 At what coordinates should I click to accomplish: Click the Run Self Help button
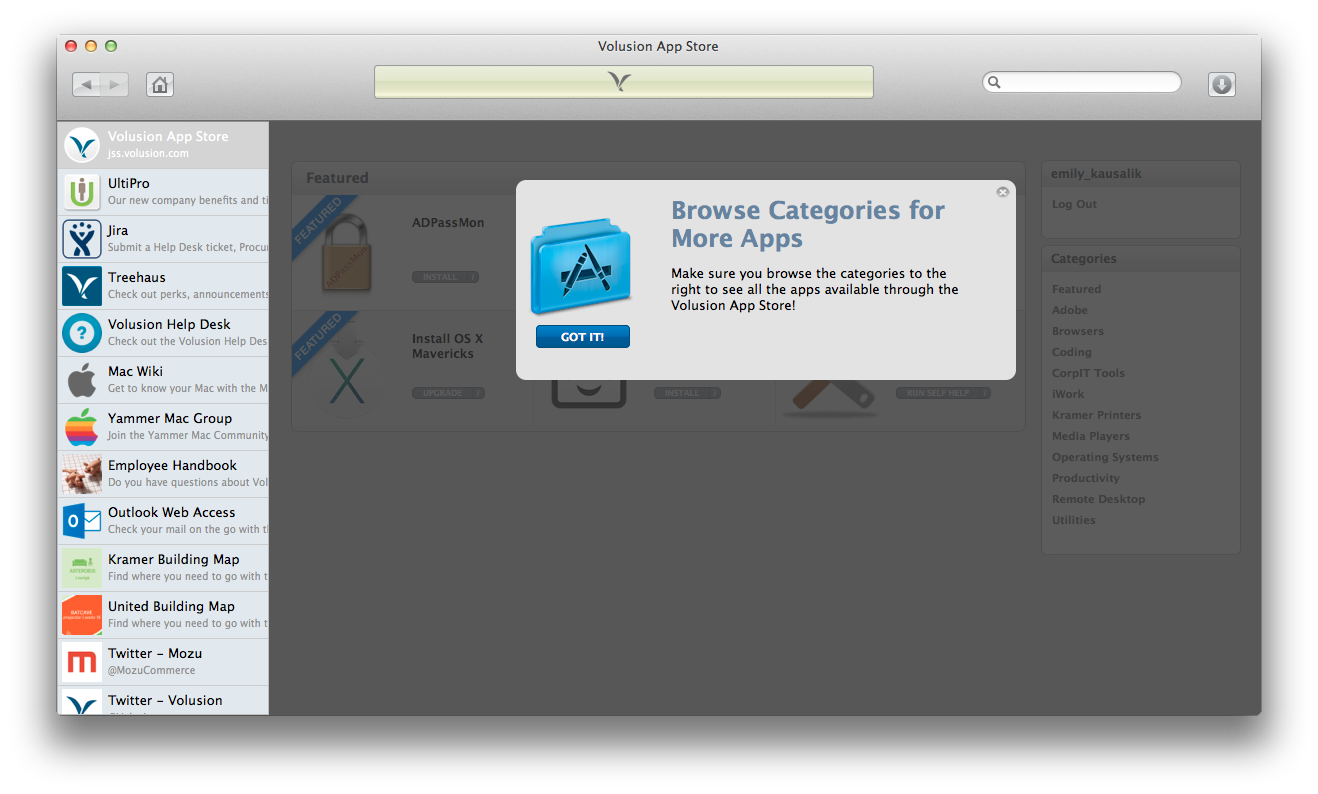click(943, 393)
